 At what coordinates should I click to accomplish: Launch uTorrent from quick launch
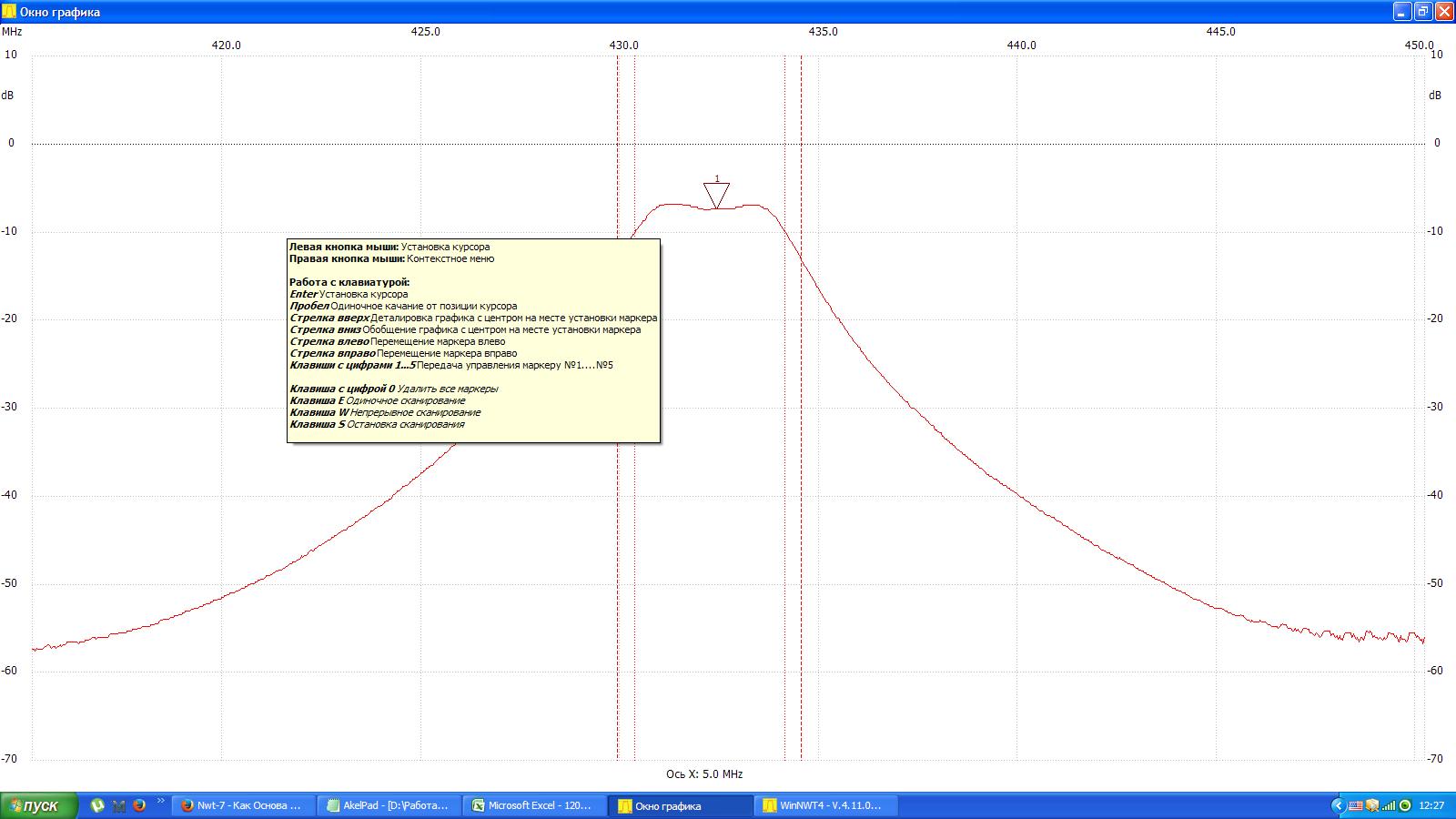coord(97,805)
